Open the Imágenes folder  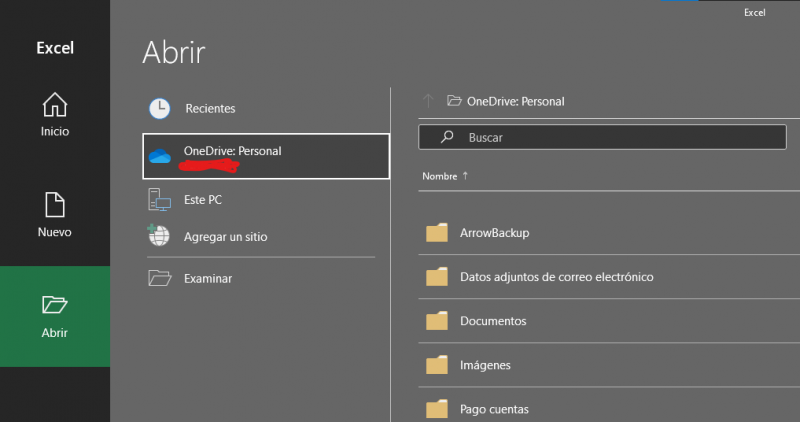pos(609,365)
